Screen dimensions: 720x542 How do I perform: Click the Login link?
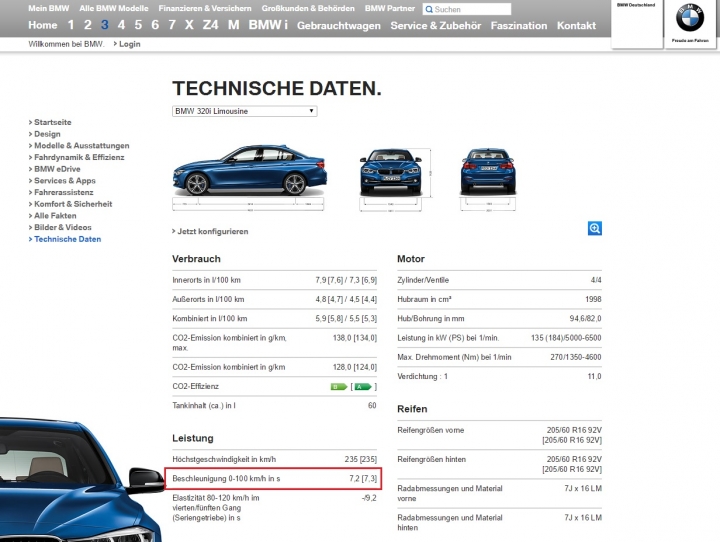coord(129,44)
